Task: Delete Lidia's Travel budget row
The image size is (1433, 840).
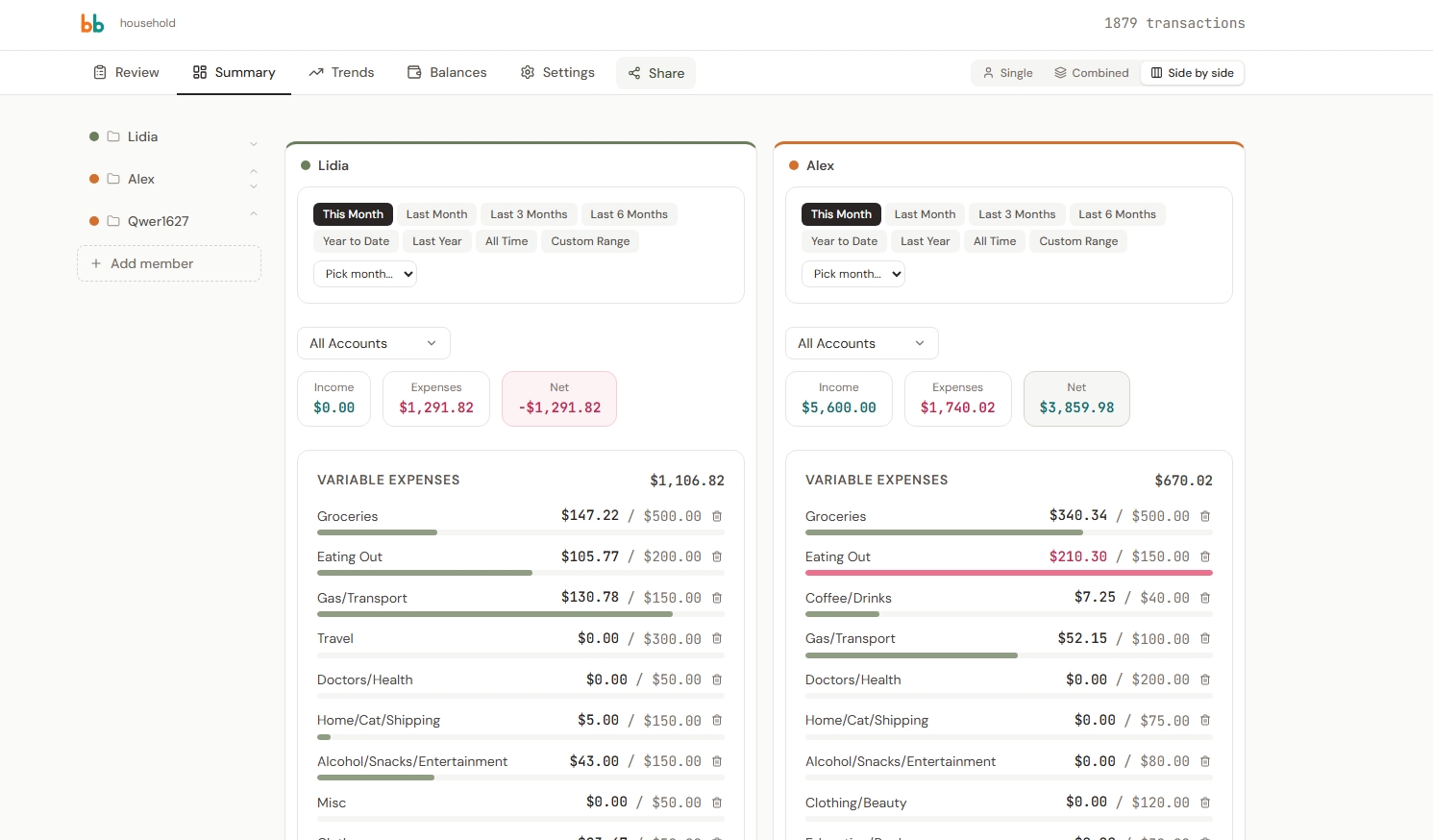Action: [717, 638]
